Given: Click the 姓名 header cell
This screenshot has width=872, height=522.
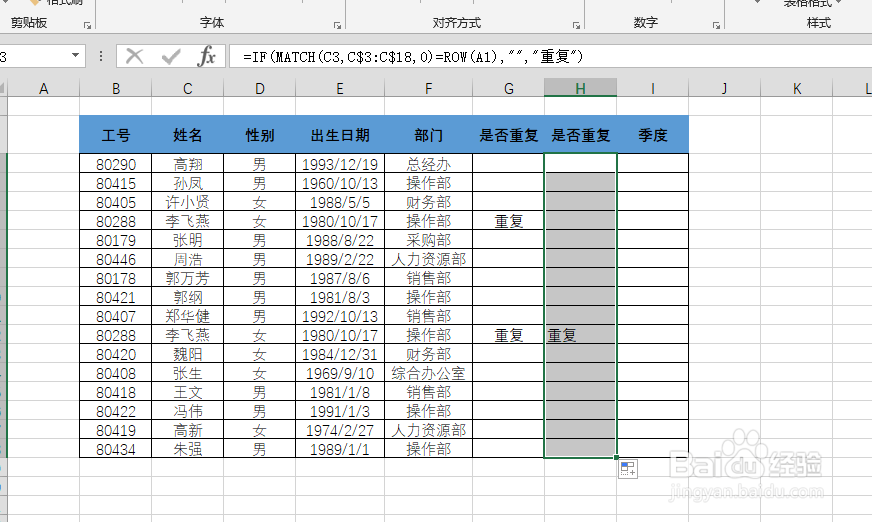Looking at the screenshot, I should point(187,135).
